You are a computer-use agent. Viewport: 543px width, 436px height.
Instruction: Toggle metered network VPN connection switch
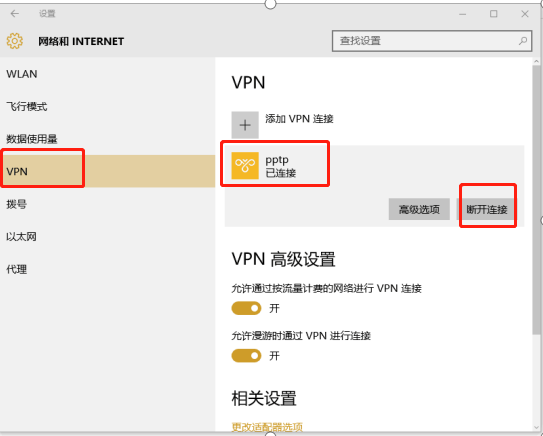coord(246,308)
